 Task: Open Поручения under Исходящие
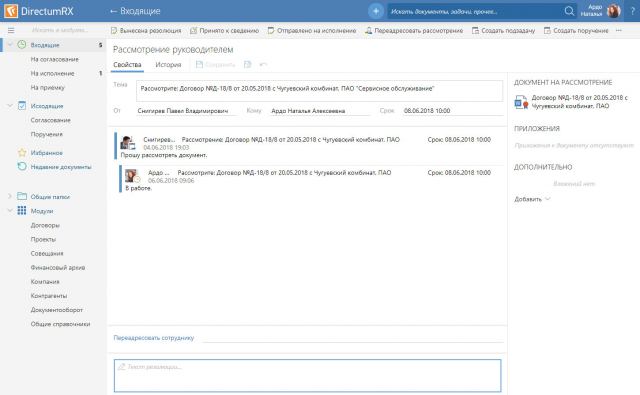[x=47, y=134]
